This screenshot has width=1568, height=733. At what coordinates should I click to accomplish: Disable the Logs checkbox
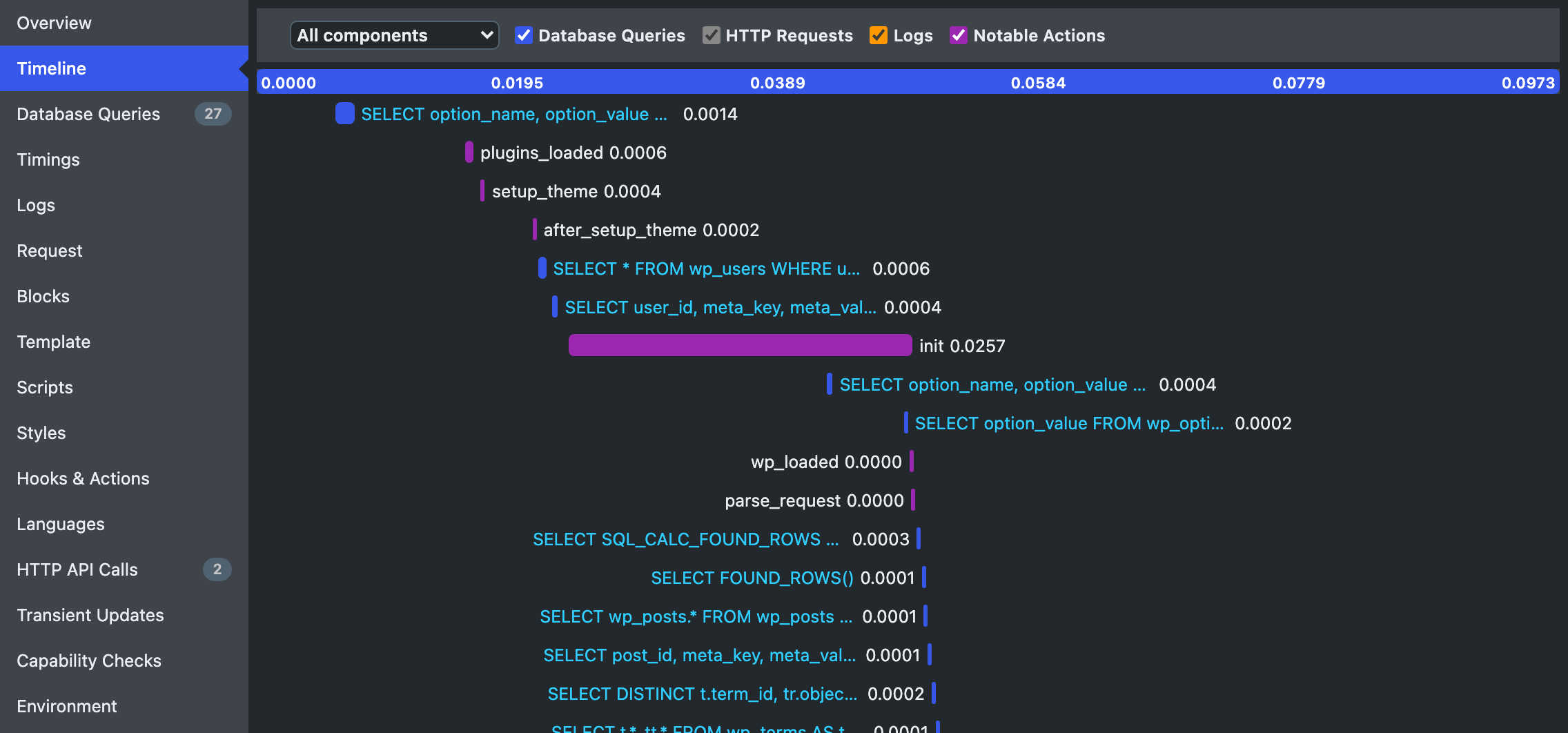878,35
